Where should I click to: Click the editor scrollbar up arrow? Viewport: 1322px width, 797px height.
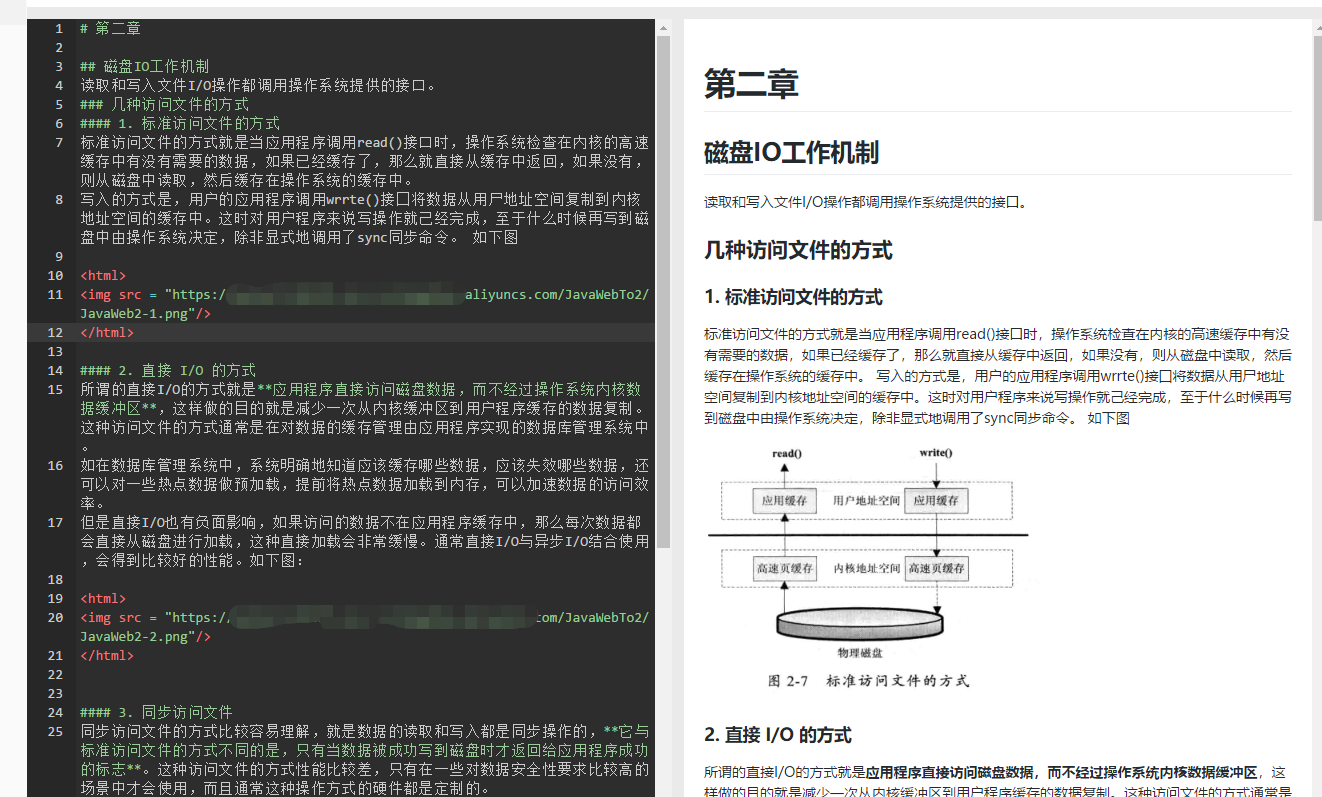coord(662,29)
